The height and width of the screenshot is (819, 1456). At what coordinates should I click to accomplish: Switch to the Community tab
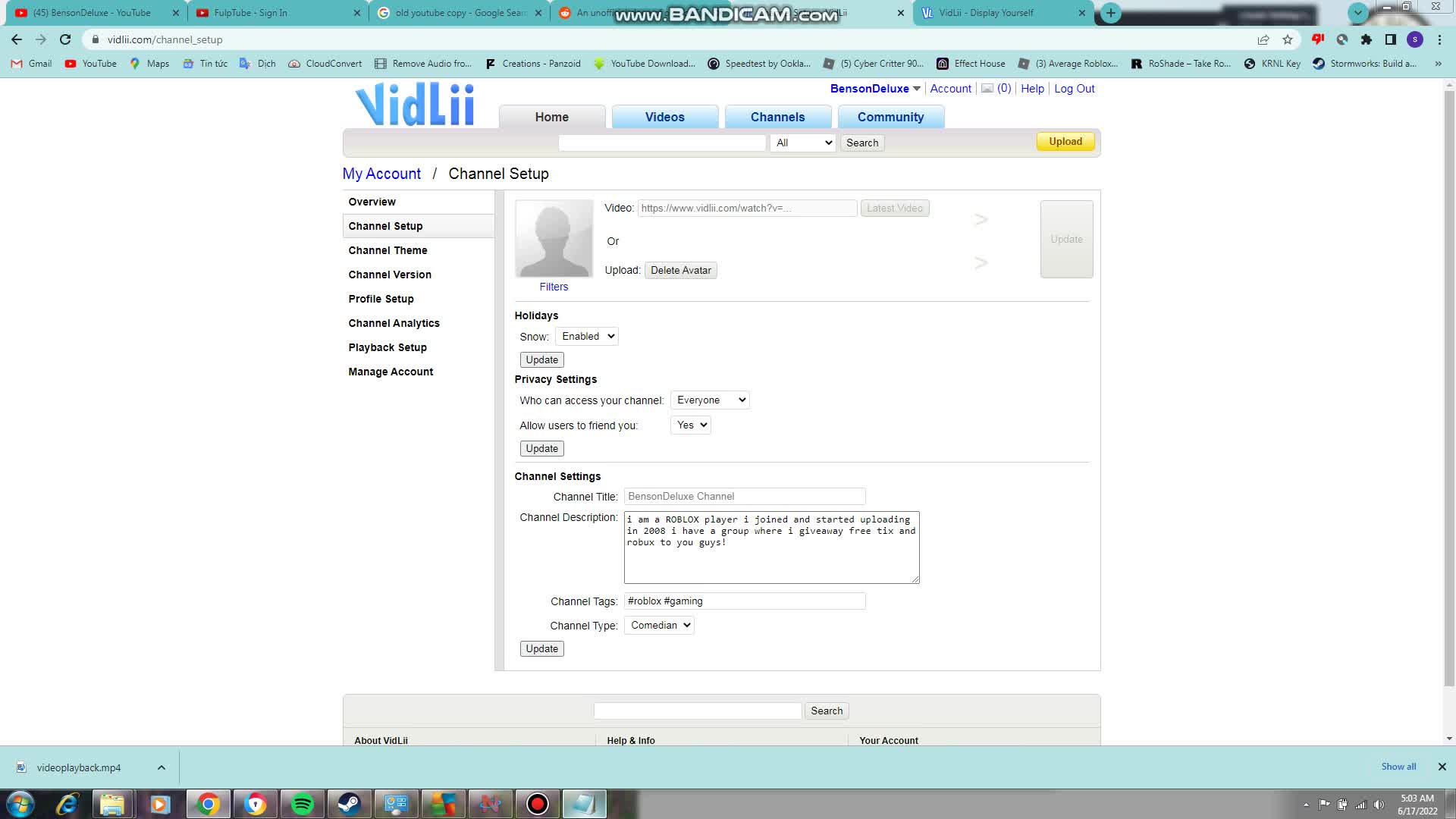click(891, 116)
